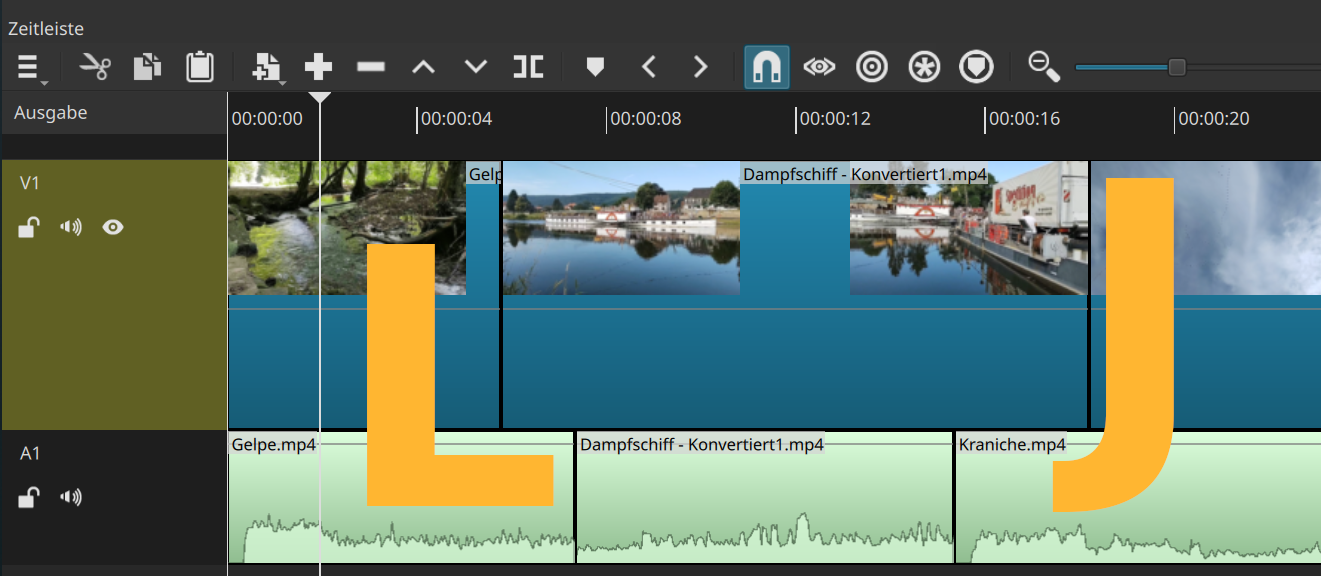Screen dimensions: 1321x576
Task: Click the zoom out magnifier icon
Action: coord(1044,67)
